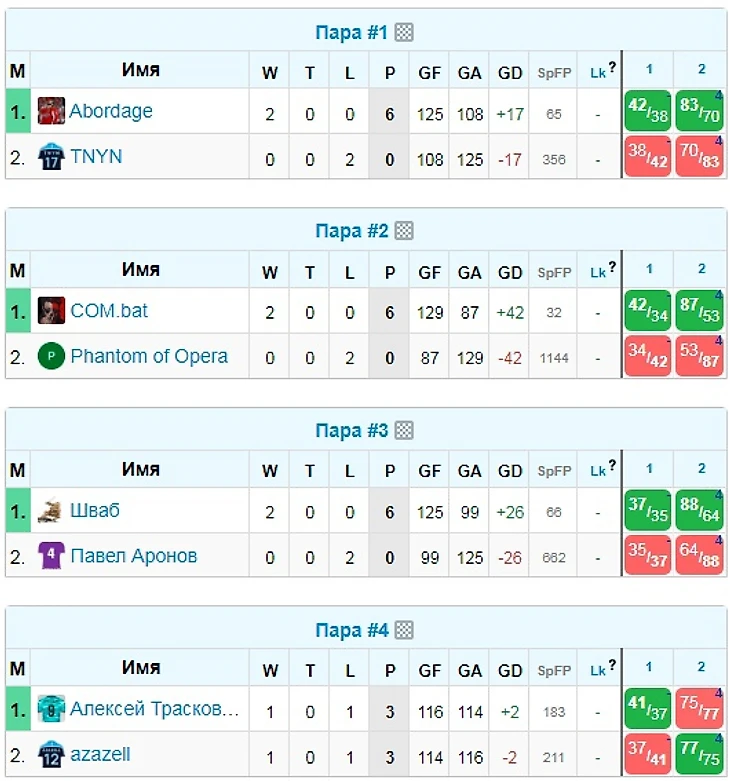Click green 88/64 match result for Шваб
This screenshot has width=730, height=781.
tap(699, 511)
